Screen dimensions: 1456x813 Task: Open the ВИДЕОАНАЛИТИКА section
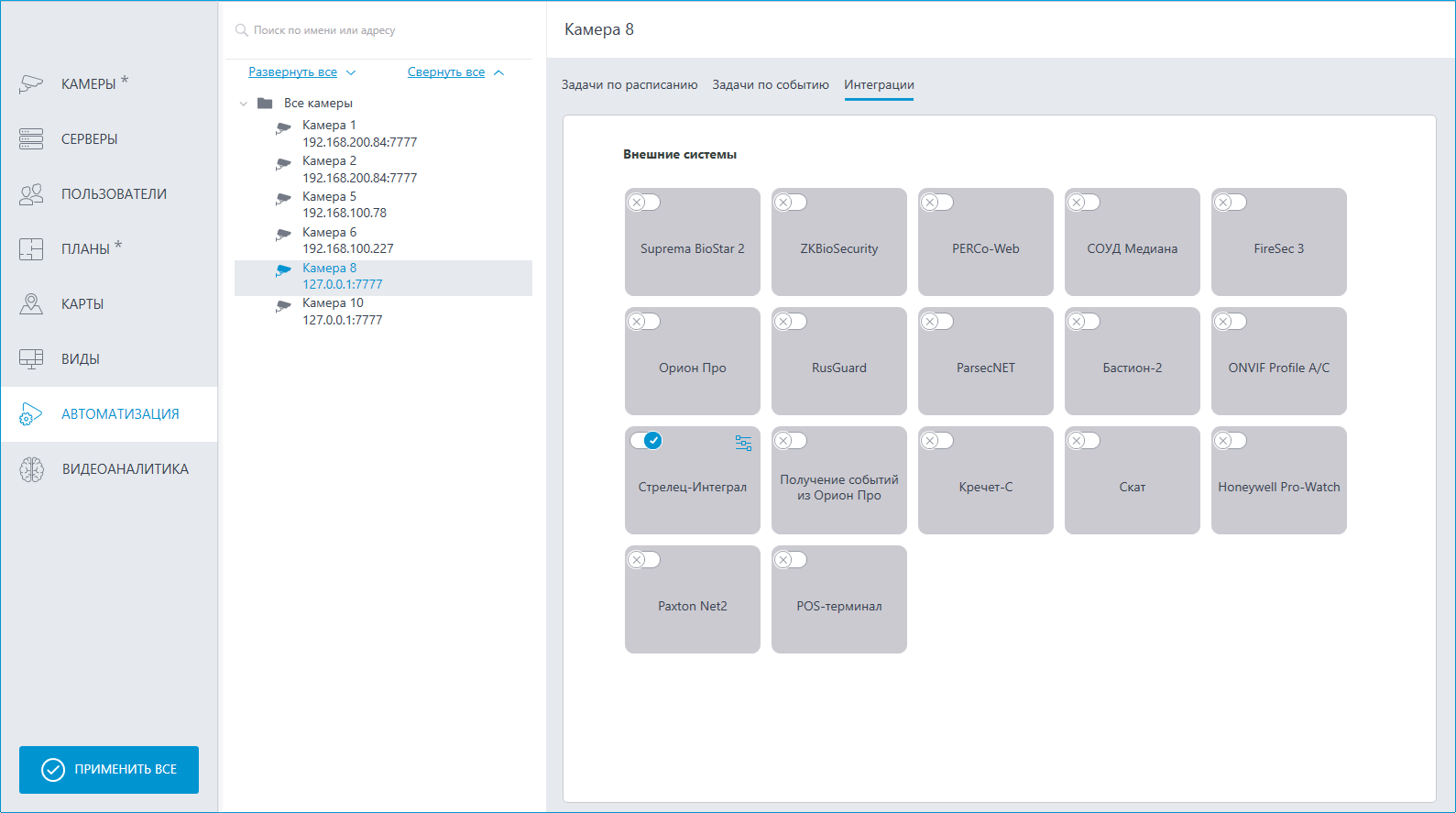coord(109,469)
